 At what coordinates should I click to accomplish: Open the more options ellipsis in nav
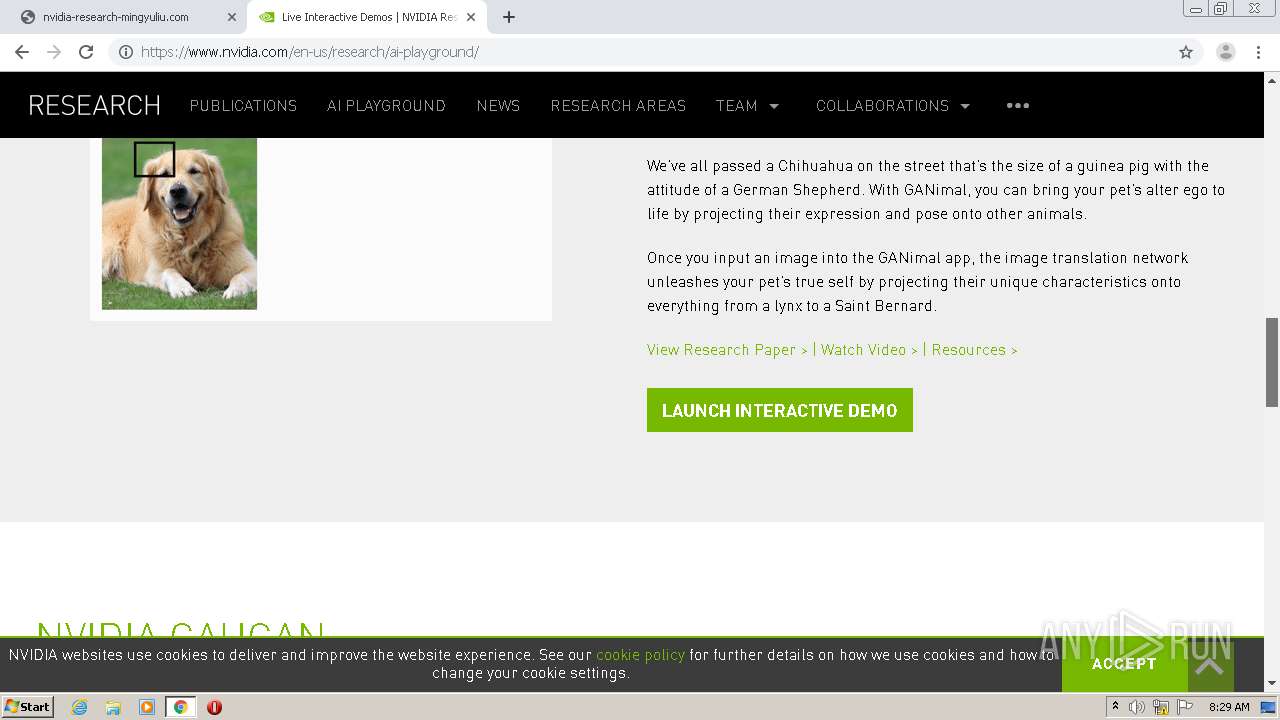(x=1018, y=105)
